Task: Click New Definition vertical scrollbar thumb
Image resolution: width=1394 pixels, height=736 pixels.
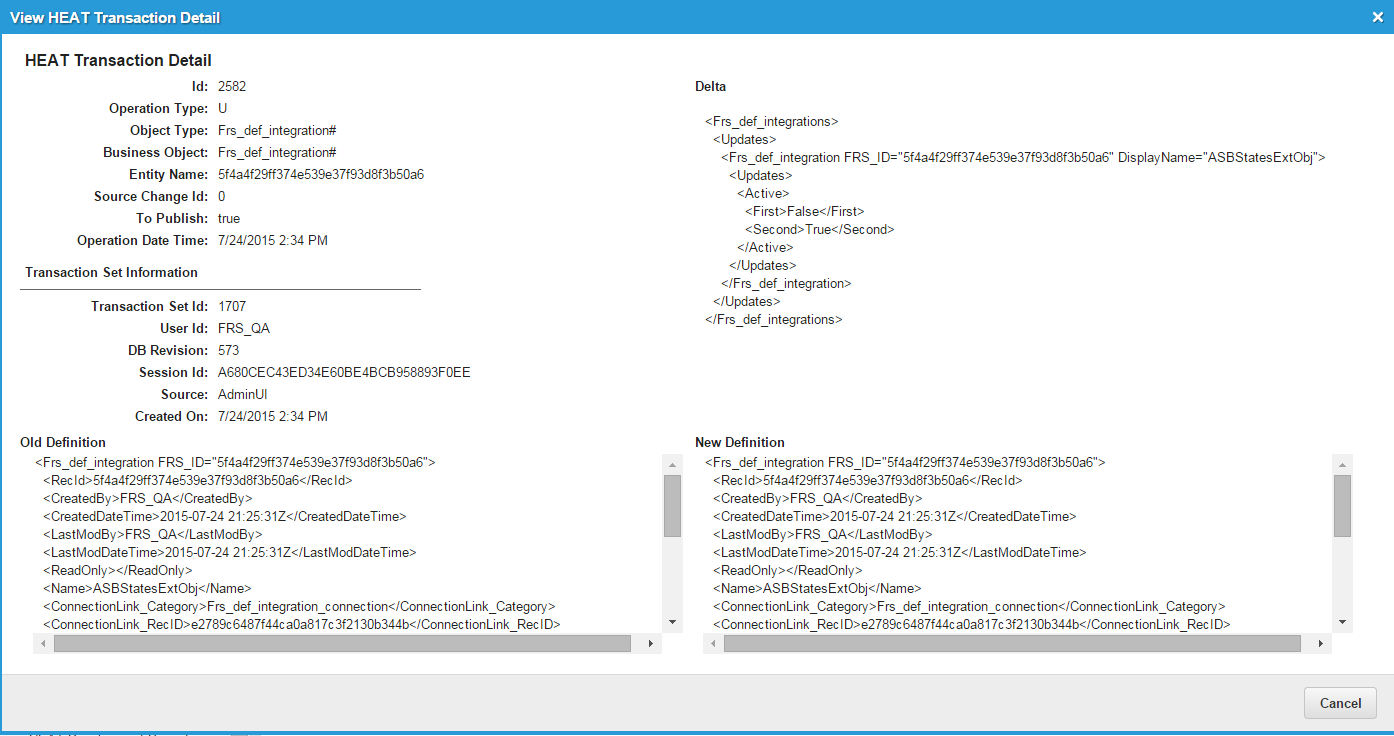Action: pos(1342,506)
